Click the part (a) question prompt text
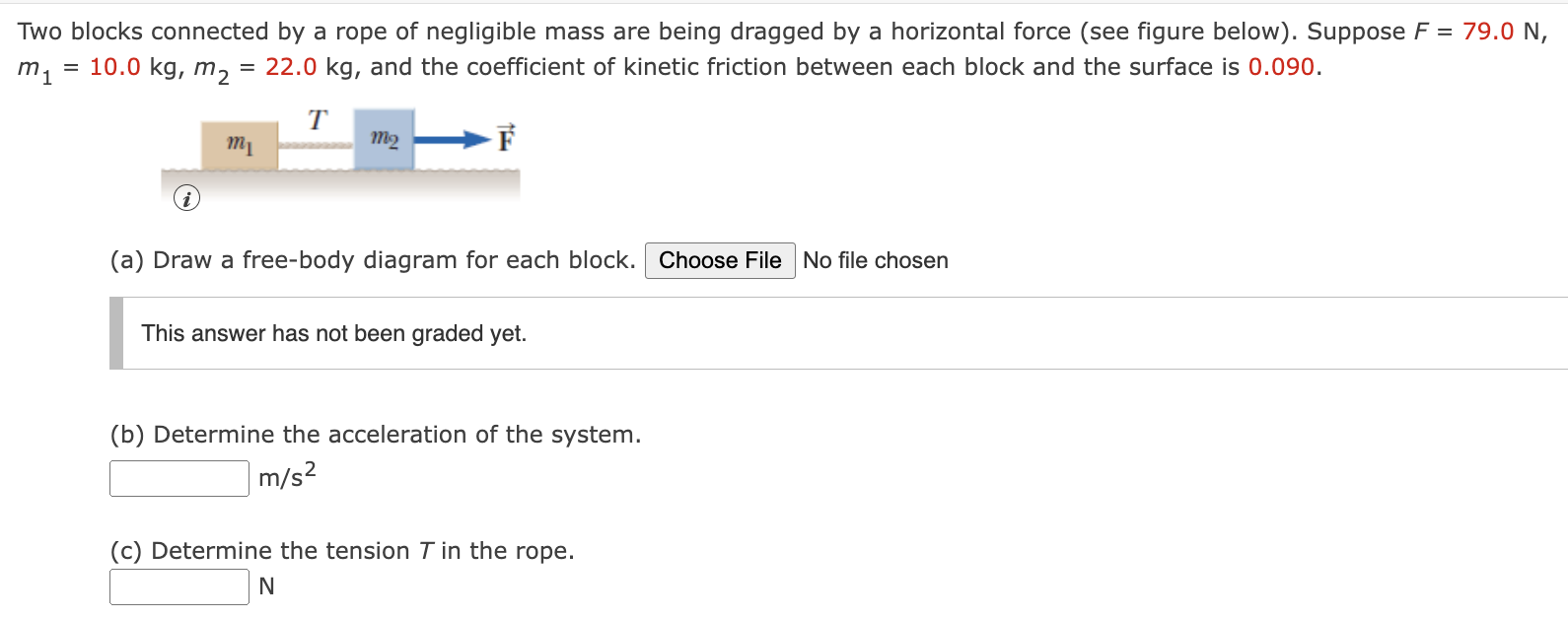 click(x=370, y=259)
